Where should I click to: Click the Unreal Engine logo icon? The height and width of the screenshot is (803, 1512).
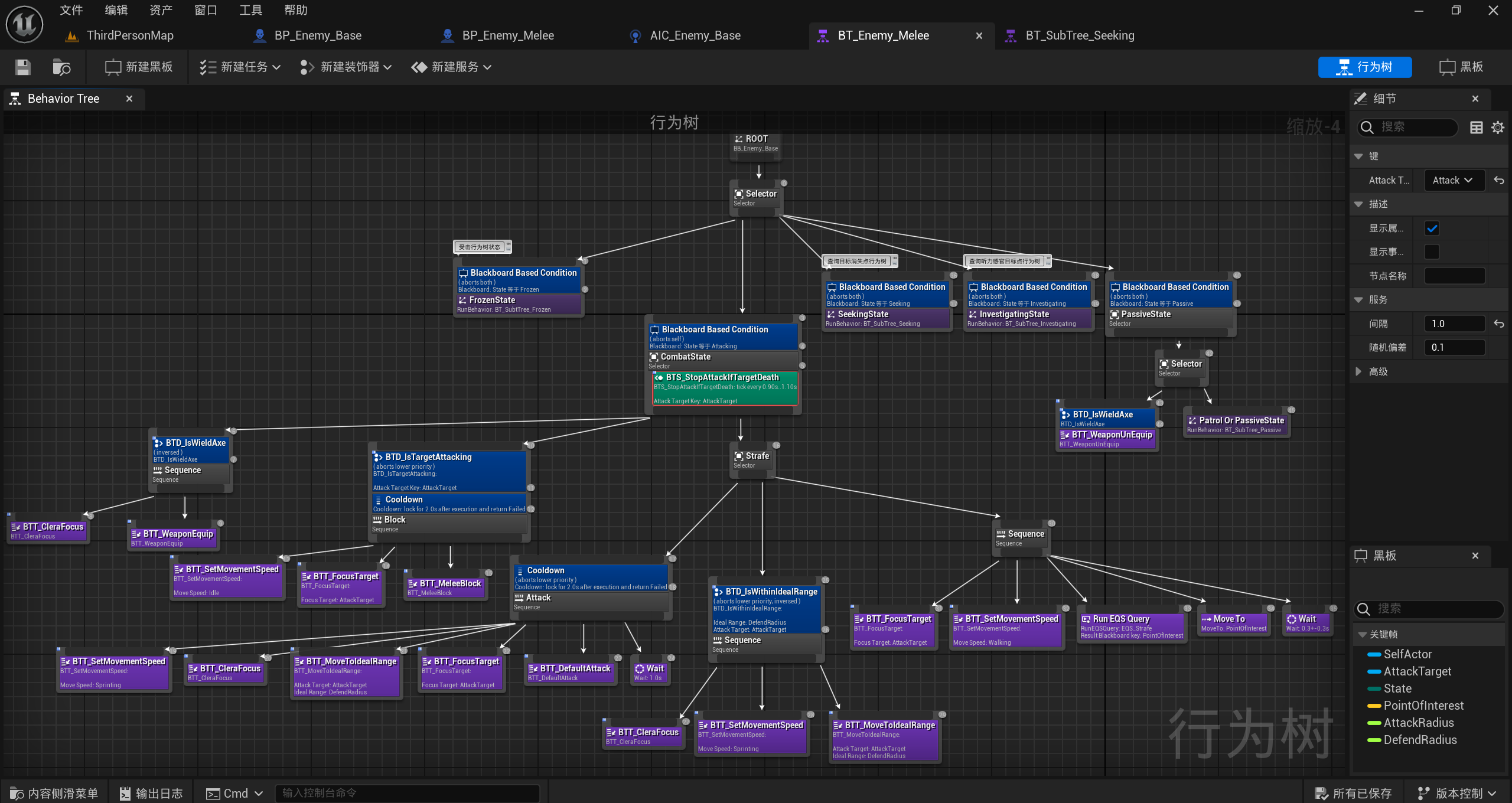tap(24, 25)
